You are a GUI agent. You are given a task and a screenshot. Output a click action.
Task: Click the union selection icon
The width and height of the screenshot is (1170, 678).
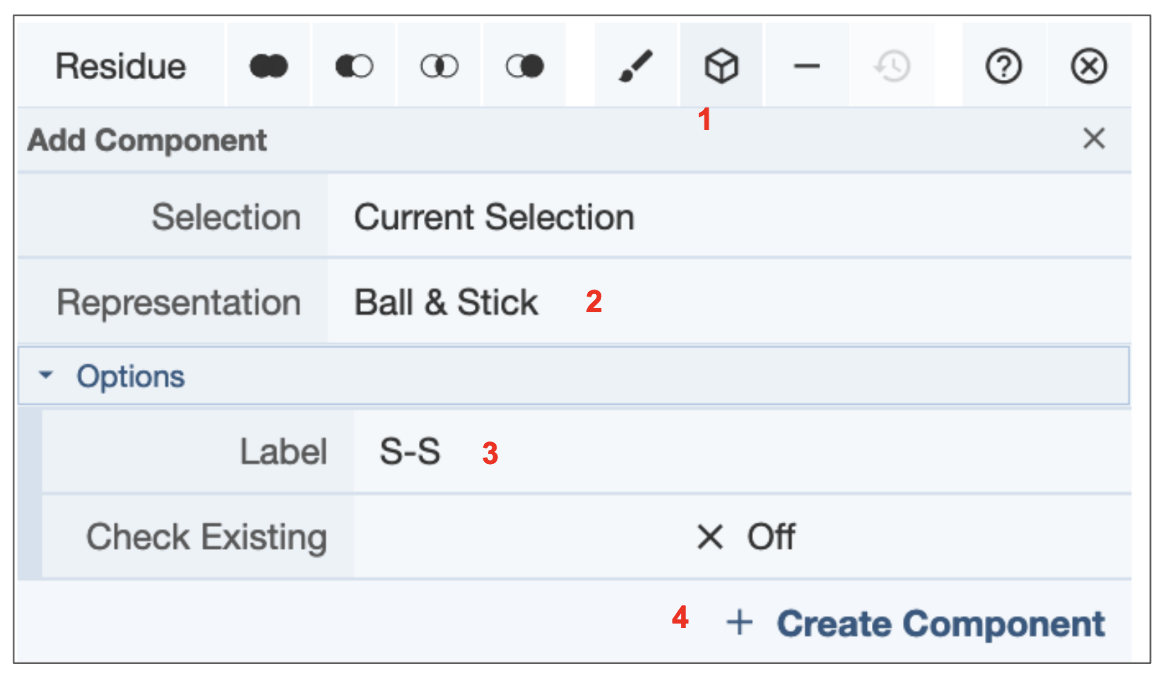point(269,67)
